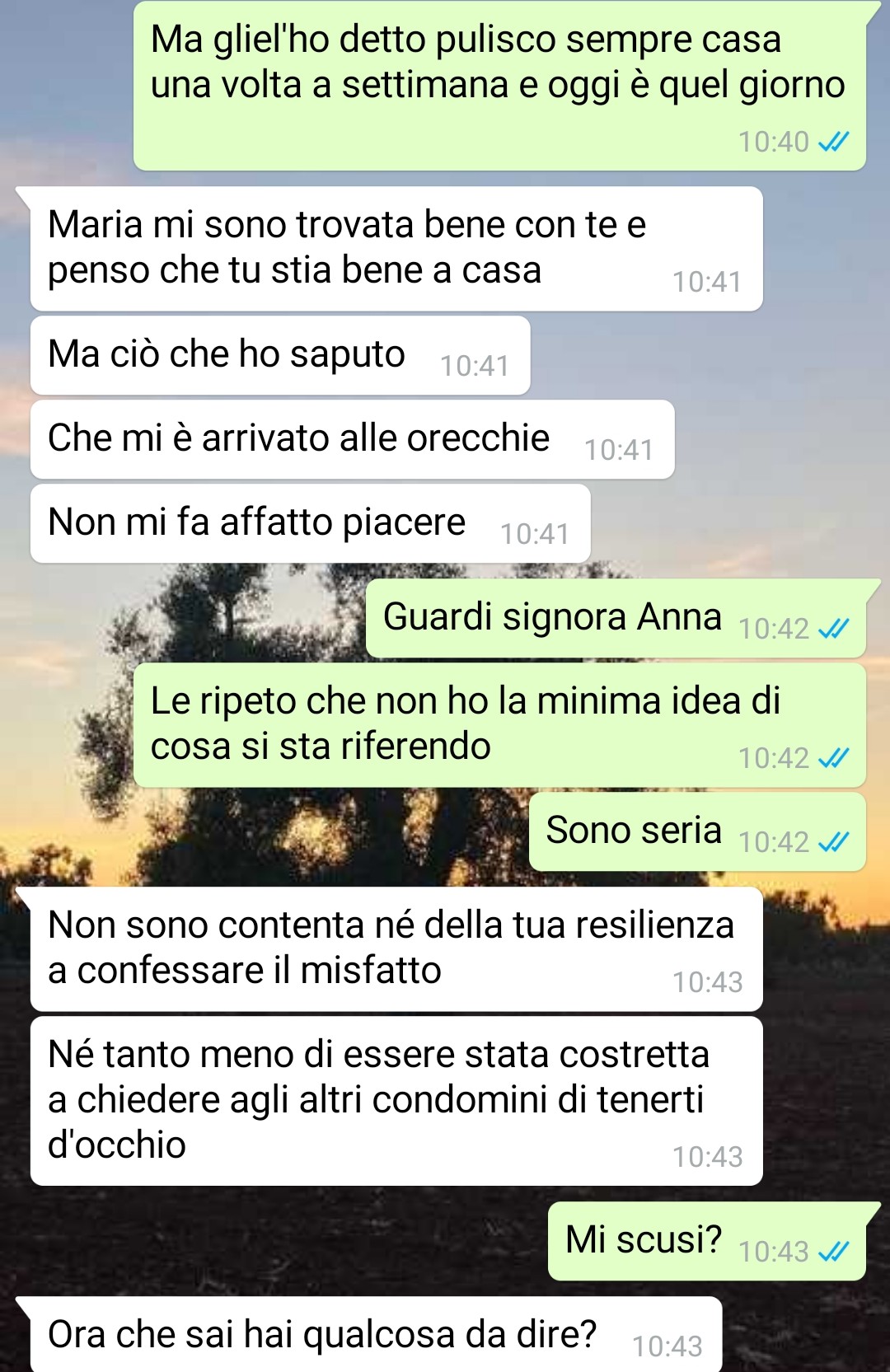Tap blue checkmarks on 'Sono seria' message

click(833, 842)
